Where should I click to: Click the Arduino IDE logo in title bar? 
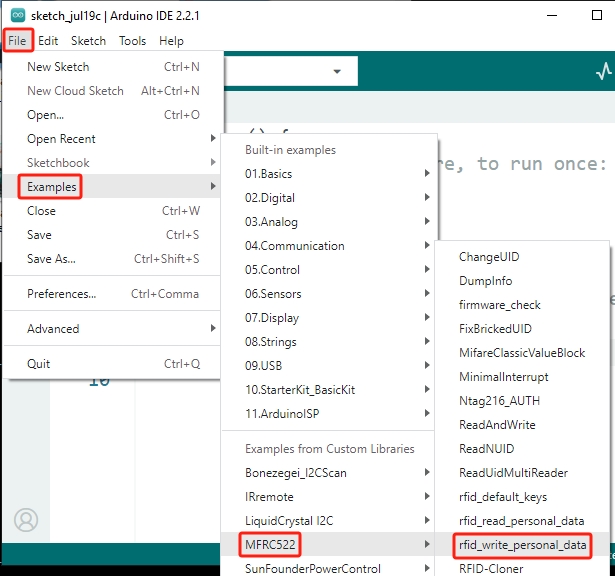click(18, 16)
